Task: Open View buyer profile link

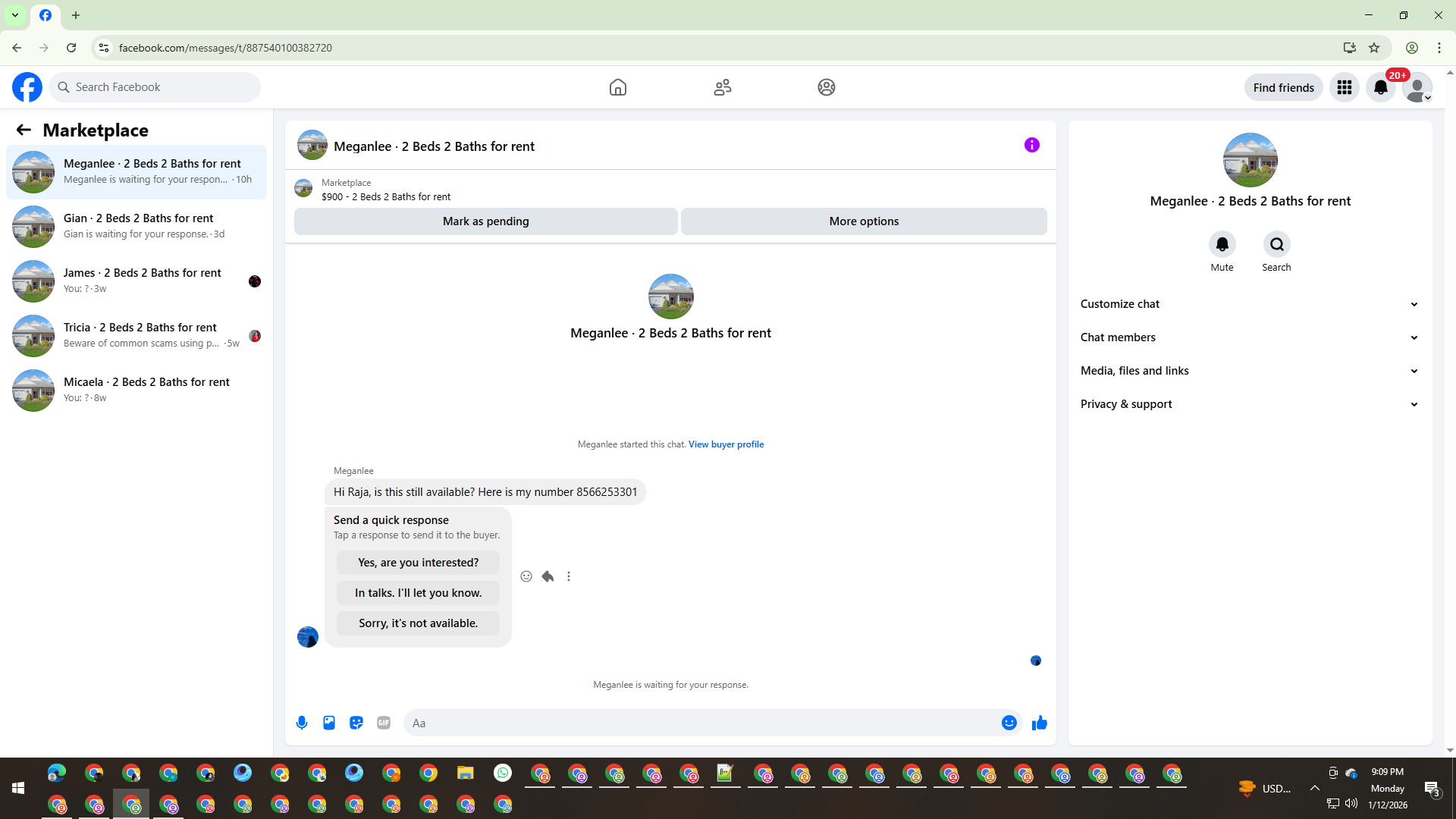Action: [x=726, y=444]
